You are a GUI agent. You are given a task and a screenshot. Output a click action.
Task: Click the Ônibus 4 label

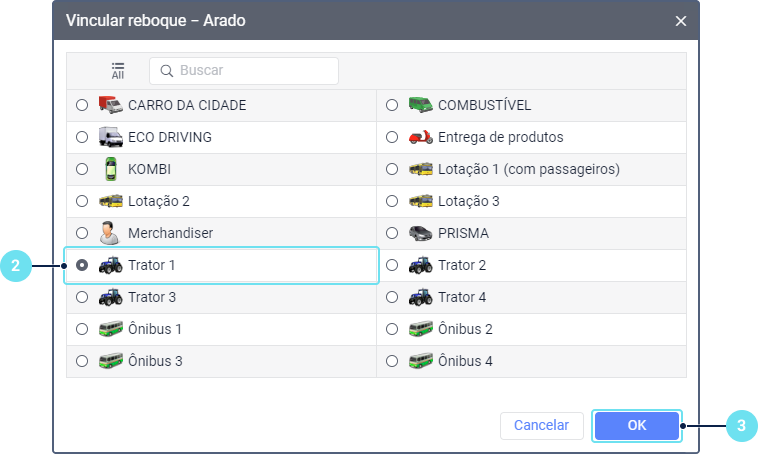[465, 361]
